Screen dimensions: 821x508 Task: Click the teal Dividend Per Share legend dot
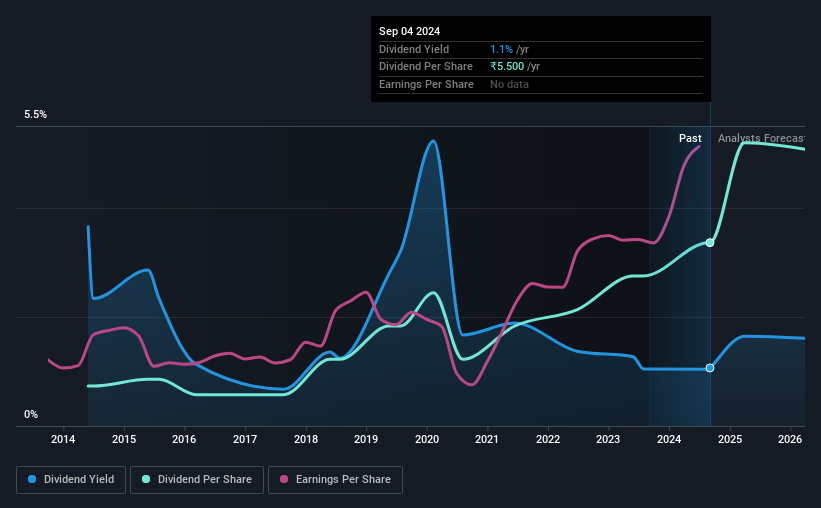(x=146, y=479)
